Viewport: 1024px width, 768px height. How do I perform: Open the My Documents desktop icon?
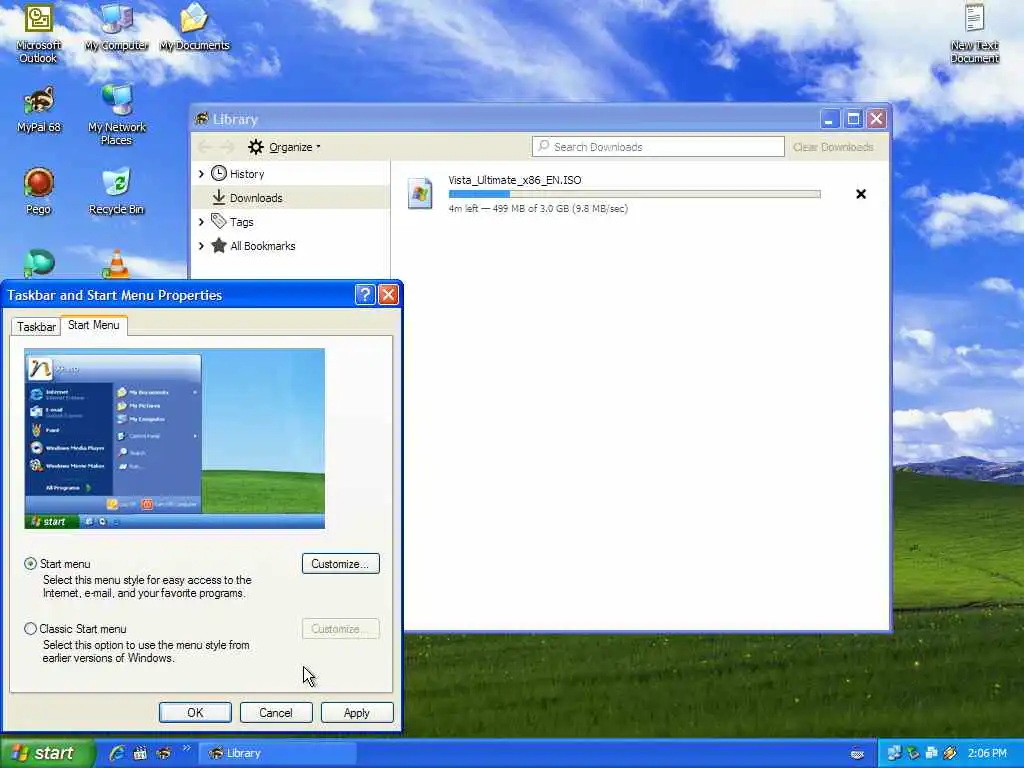[x=194, y=29]
